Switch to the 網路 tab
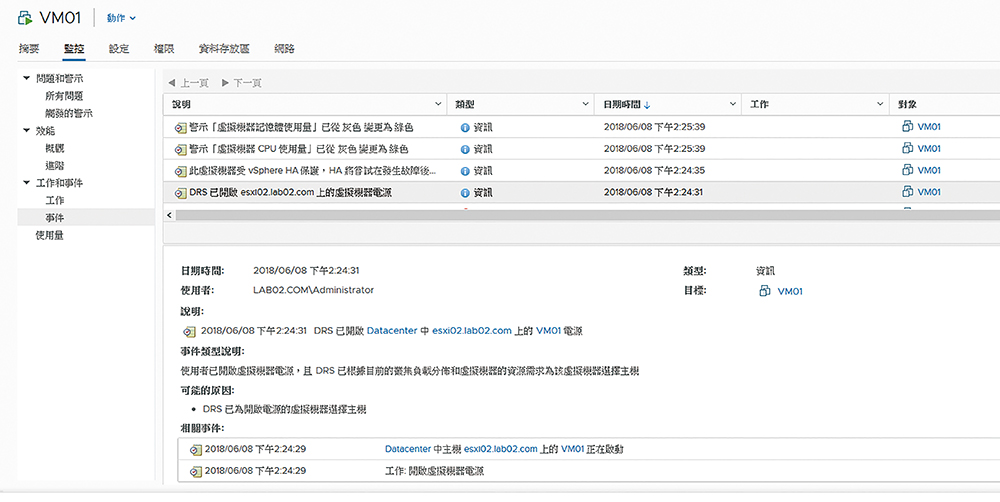 click(x=284, y=48)
